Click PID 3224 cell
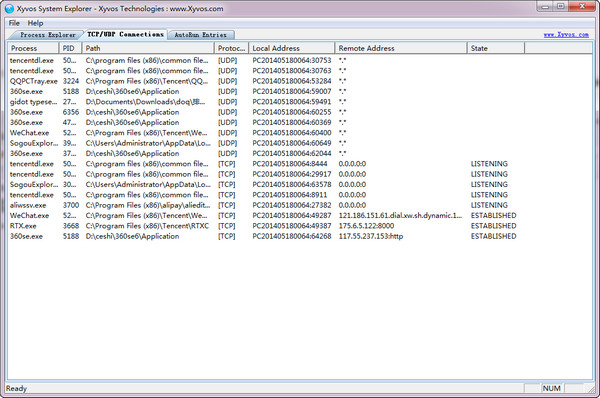 pos(71,81)
